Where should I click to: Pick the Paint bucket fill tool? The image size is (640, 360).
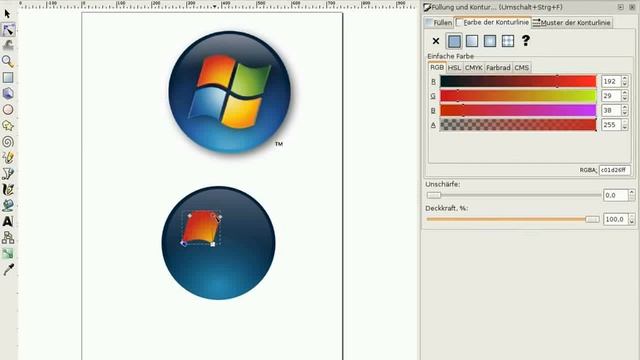pos(8,205)
